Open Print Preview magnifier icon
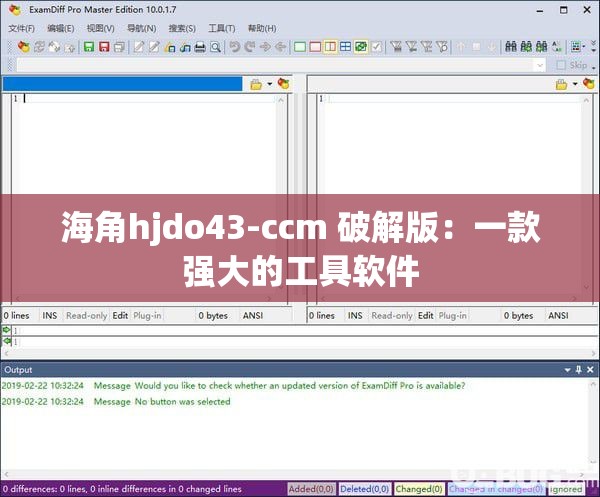The width and height of the screenshot is (600, 497). pyautogui.click(x=215, y=47)
